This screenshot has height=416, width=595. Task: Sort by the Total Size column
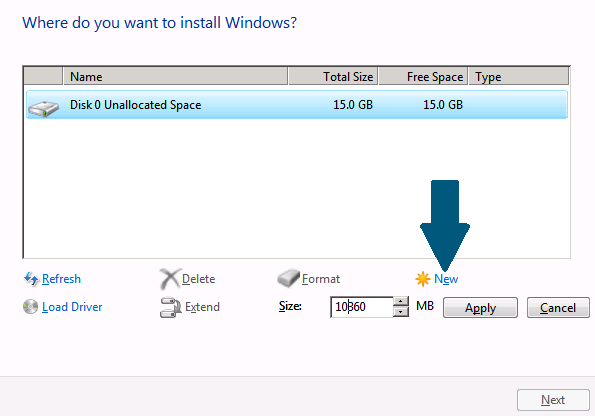coord(333,76)
